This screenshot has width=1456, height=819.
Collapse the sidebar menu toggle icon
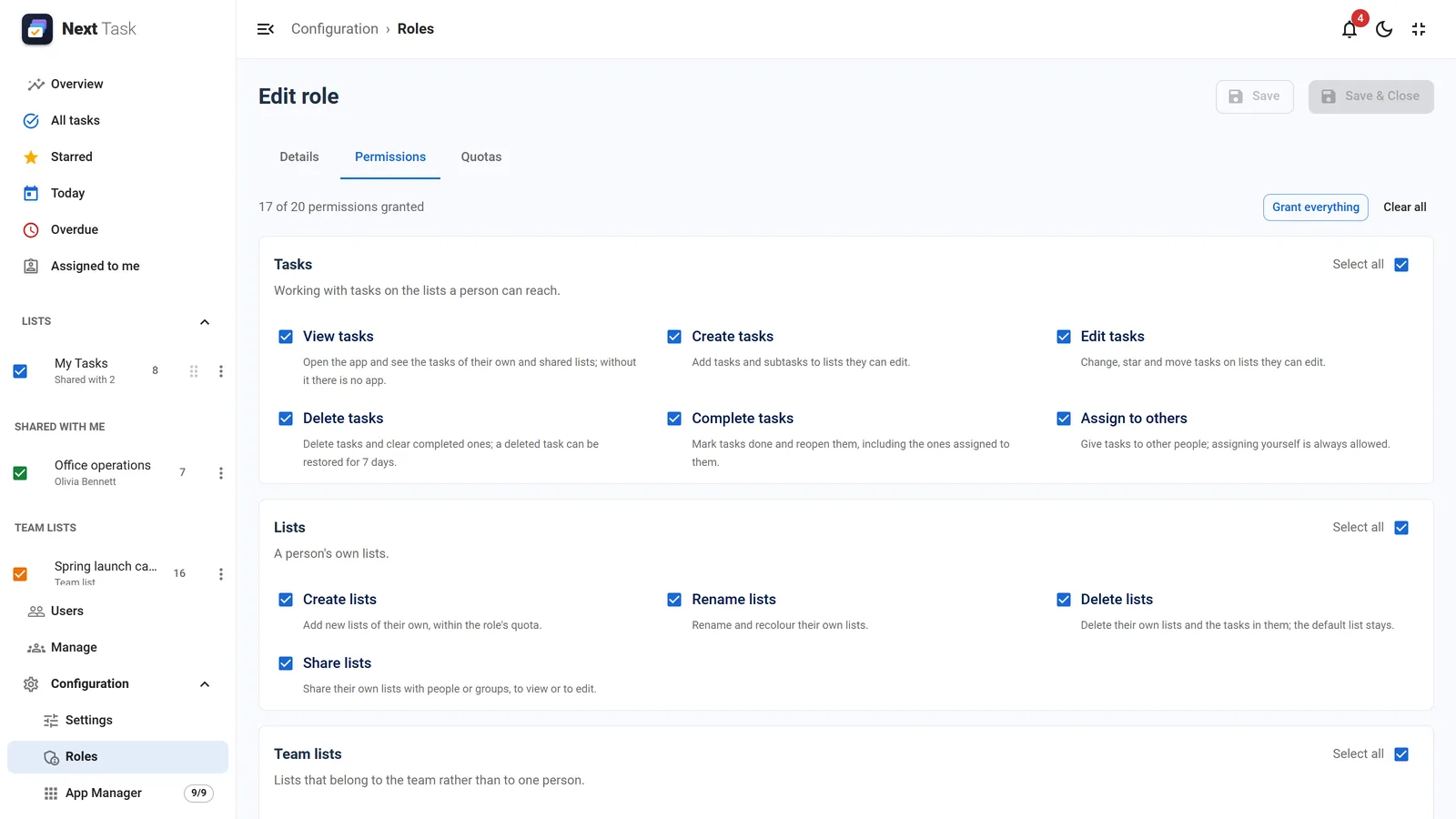pyautogui.click(x=266, y=29)
